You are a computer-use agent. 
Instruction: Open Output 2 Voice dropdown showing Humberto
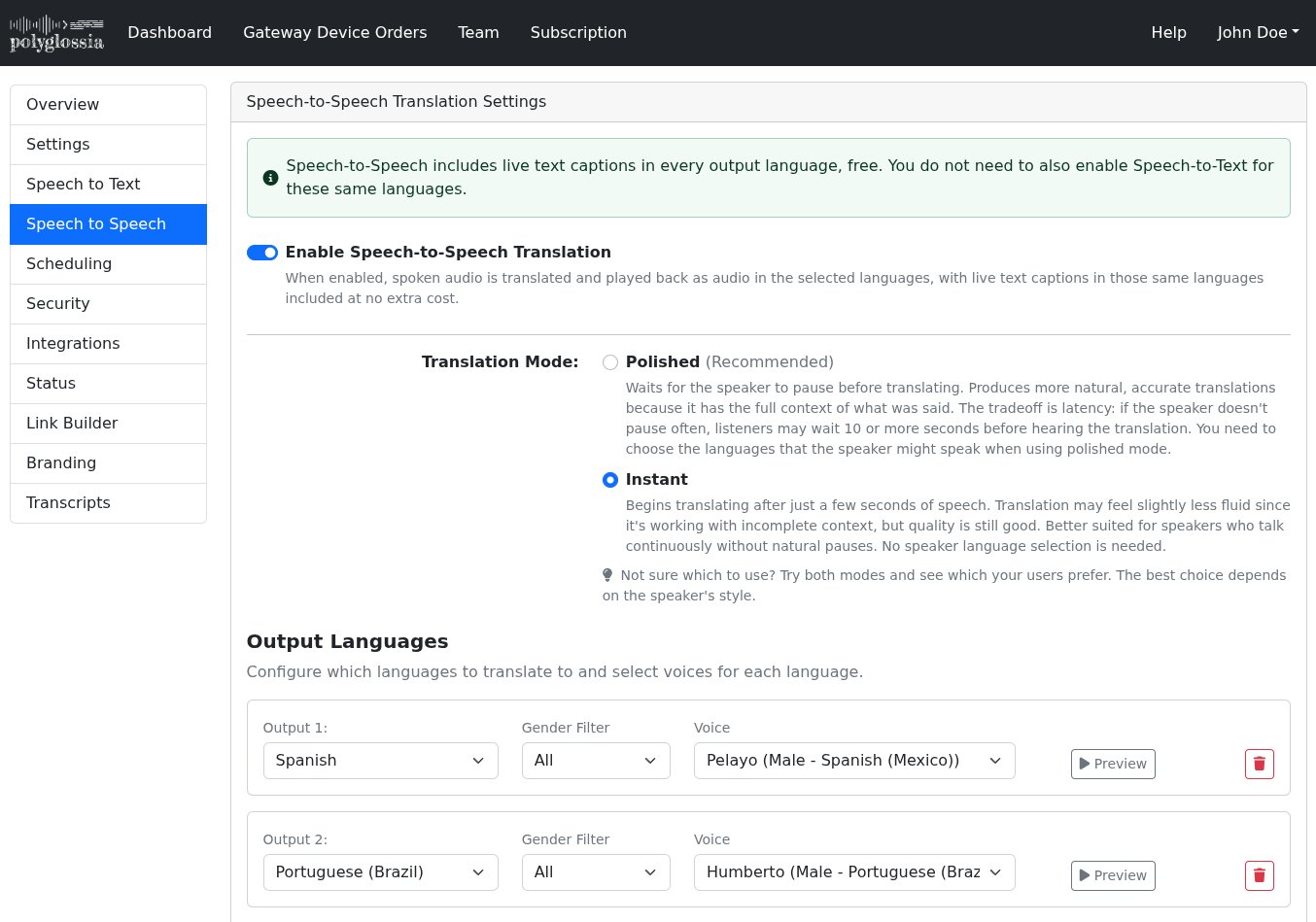[854, 872]
